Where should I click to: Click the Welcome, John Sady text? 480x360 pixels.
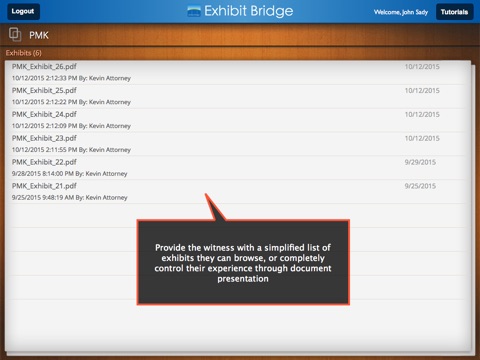point(401,12)
